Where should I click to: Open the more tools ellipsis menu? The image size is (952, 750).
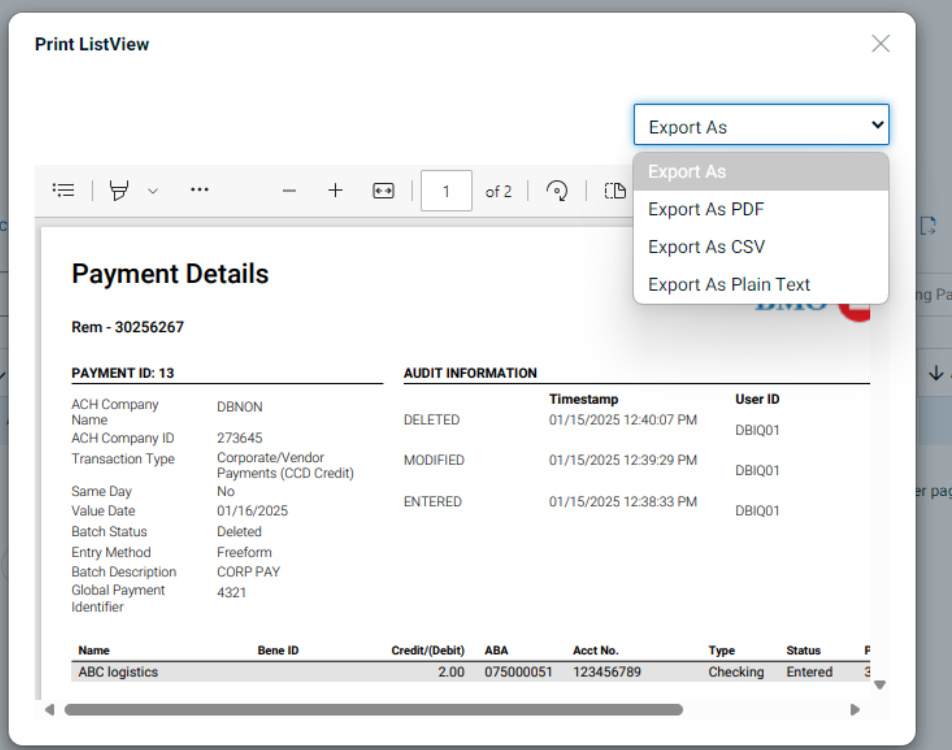199,189
